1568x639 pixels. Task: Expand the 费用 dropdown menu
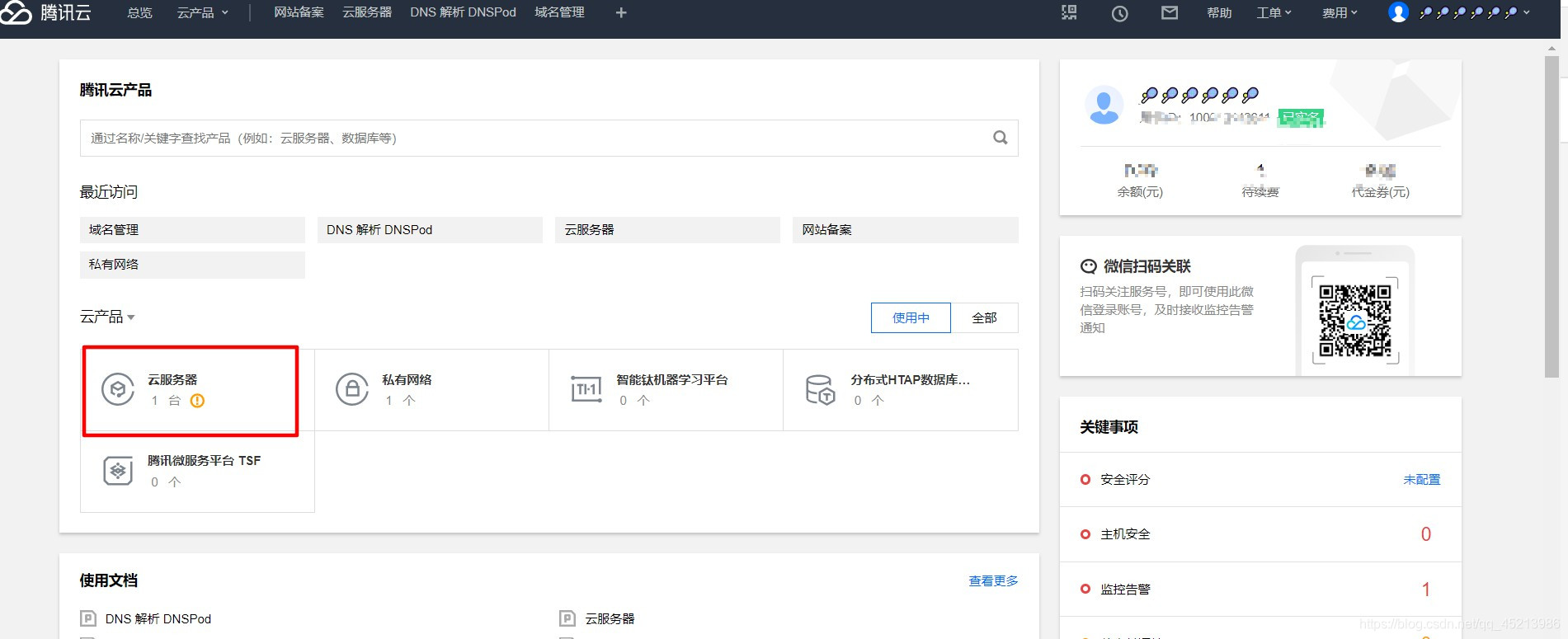click(1340, 12)
